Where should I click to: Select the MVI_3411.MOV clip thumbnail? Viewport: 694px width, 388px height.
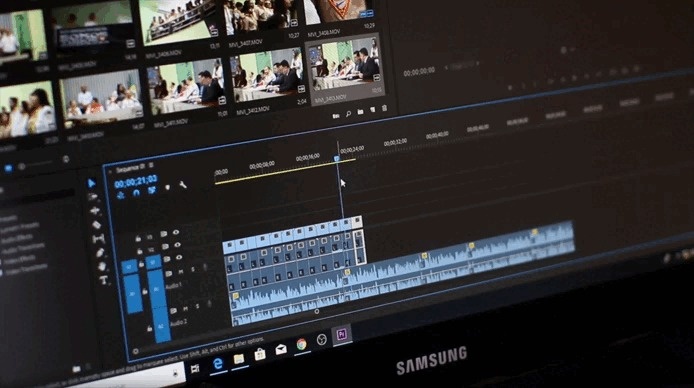point(185,87)
